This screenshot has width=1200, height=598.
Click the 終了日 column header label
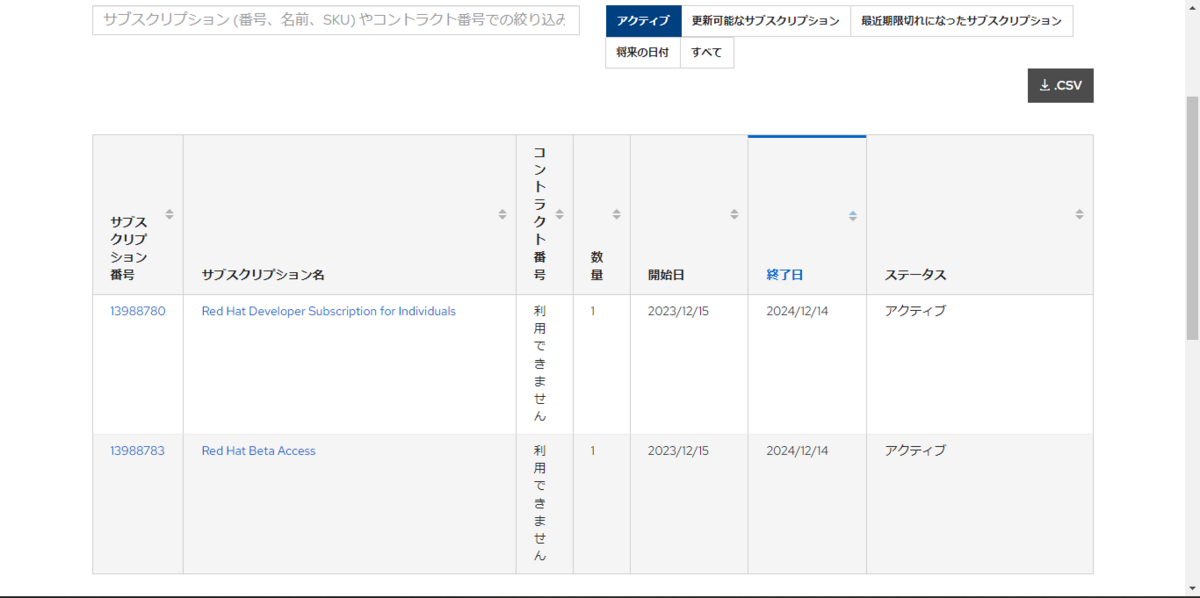(x=785, y=275)
